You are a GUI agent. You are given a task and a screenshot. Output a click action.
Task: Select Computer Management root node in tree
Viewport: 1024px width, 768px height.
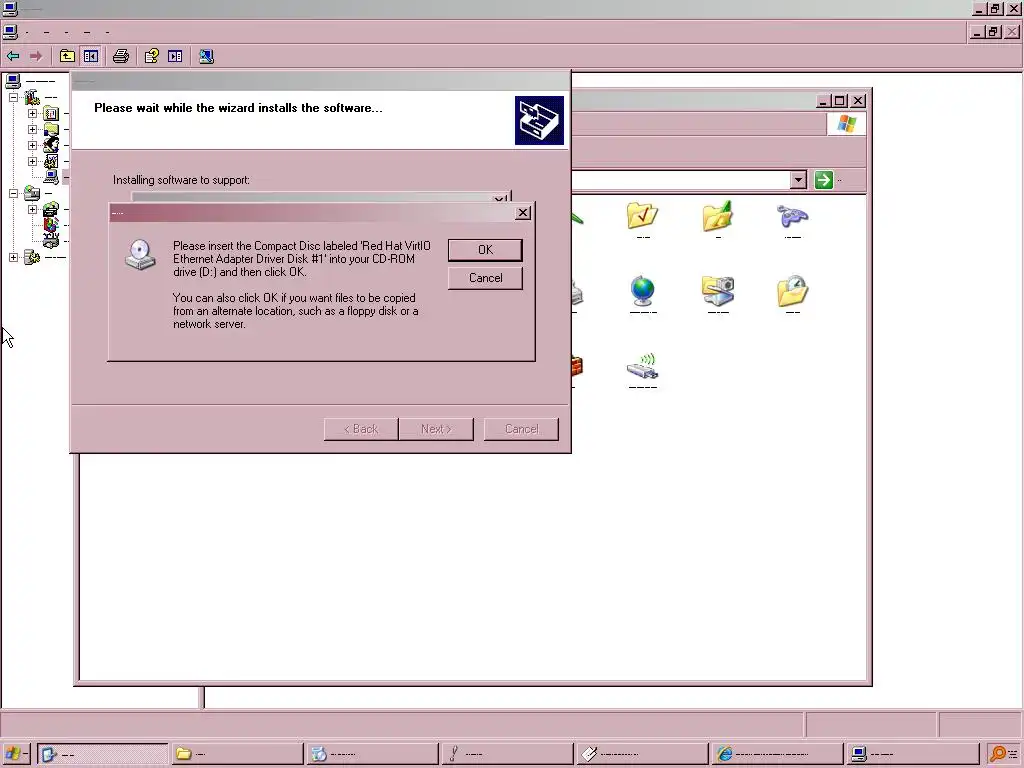(31, 81)
